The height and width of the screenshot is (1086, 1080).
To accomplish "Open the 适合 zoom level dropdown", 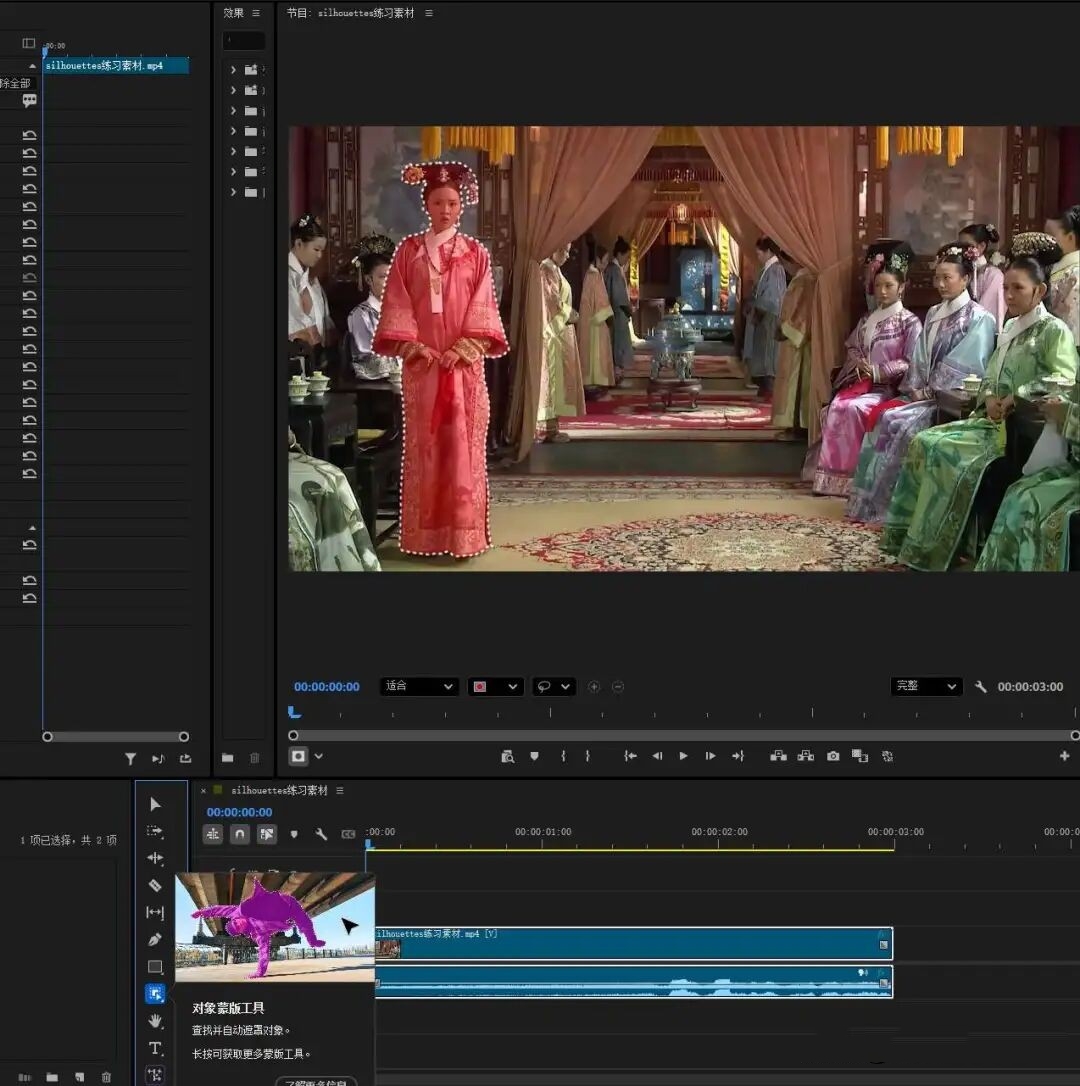I will 419,687.
